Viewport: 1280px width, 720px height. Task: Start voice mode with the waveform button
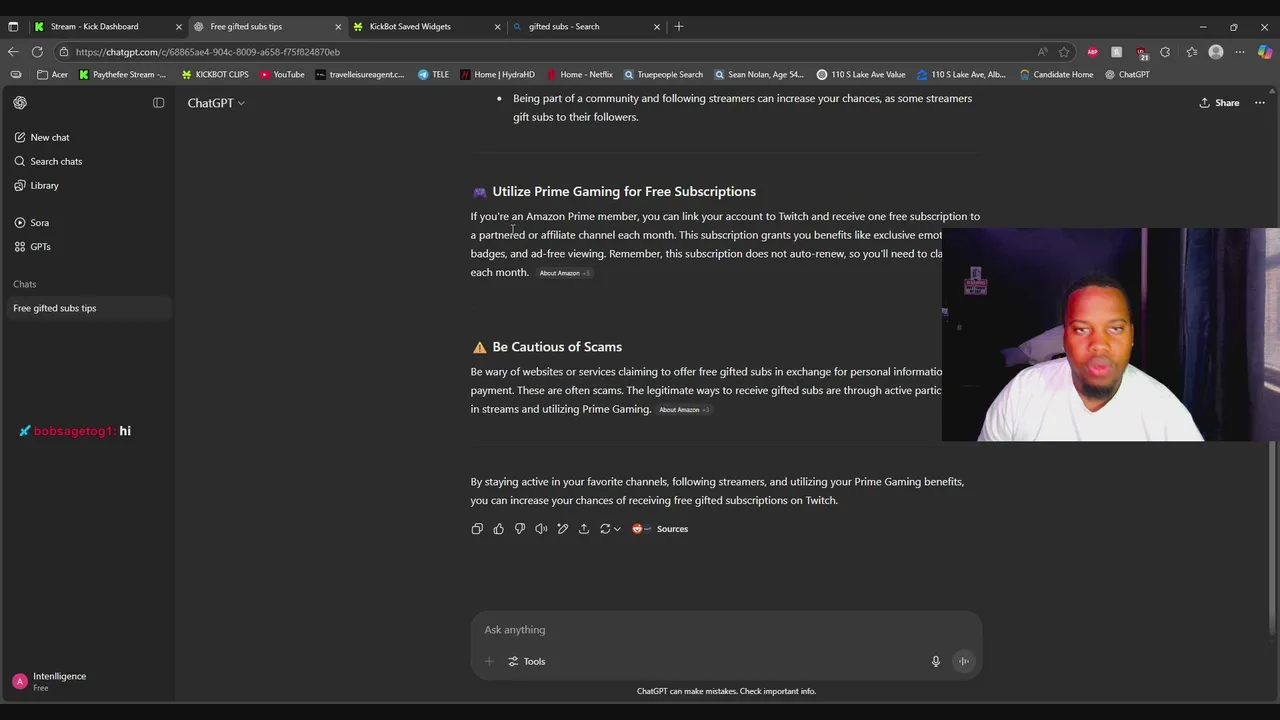coord(964,661)
